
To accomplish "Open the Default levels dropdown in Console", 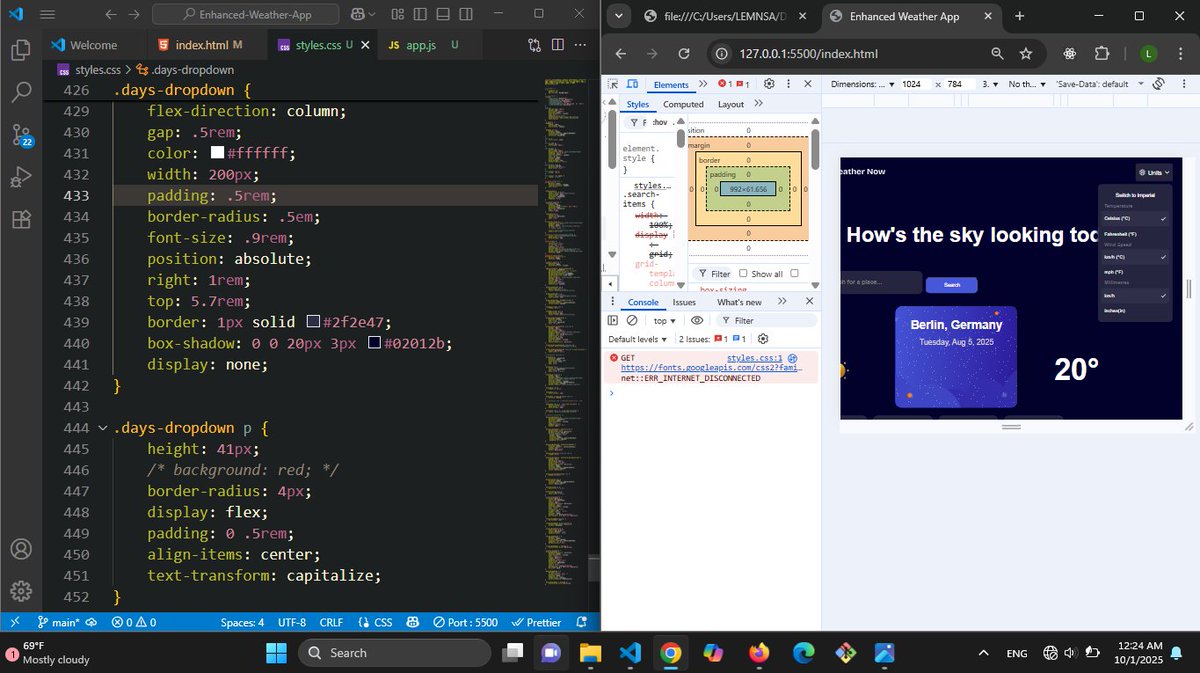I will click(637, 339).
